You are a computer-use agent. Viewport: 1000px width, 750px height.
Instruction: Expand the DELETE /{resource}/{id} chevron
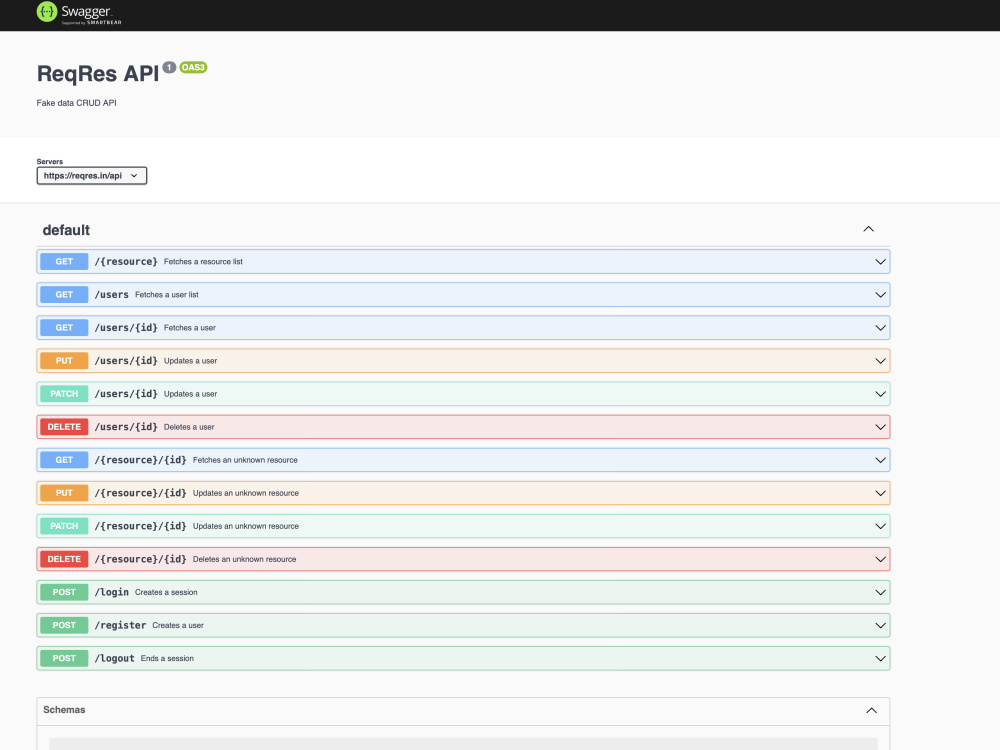[x=880, y=559]
